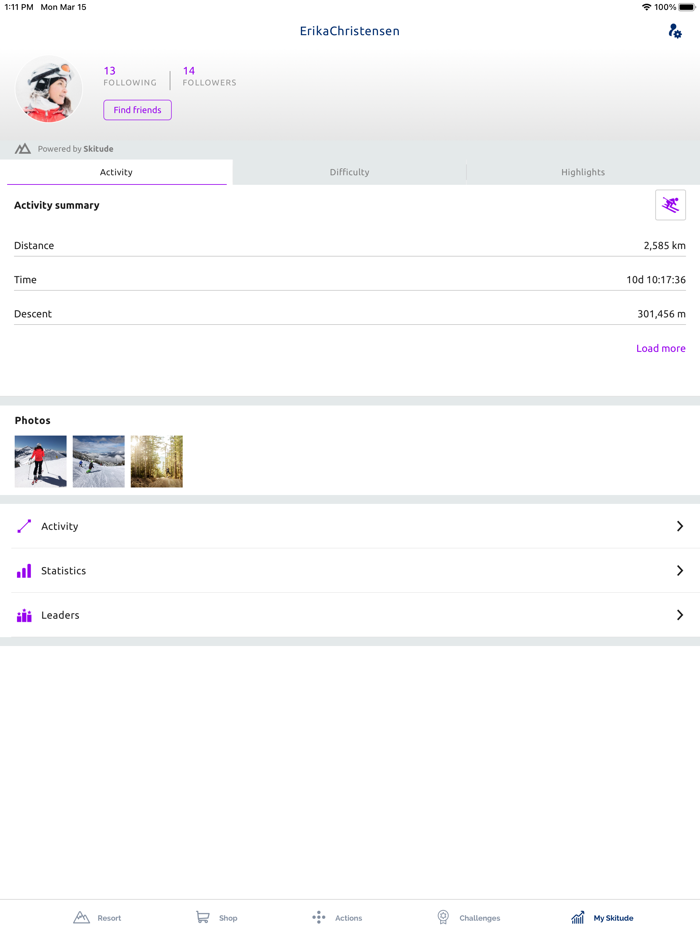Viewport: 700px width, 934px height.
Task: Tap the 1:11 PM status bar clock
Action: [x=19, y=7]
